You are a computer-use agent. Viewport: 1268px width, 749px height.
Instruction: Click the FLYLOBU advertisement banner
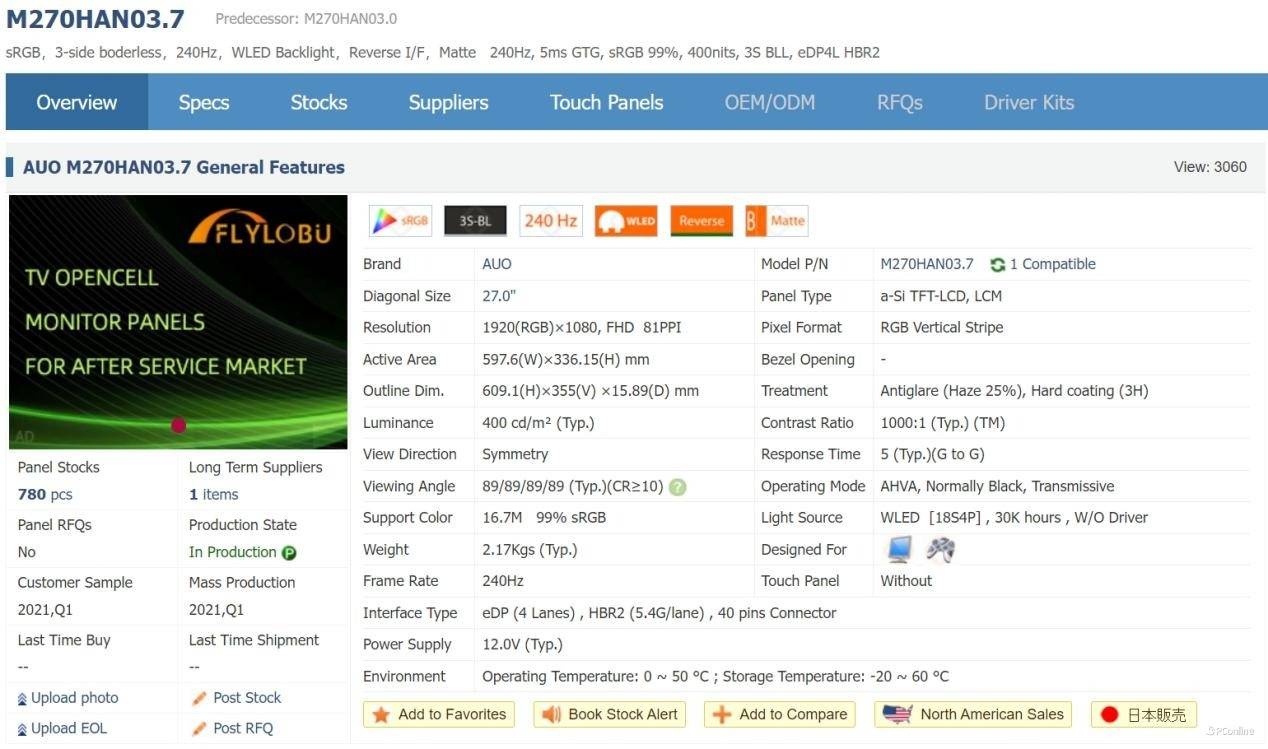178,322
